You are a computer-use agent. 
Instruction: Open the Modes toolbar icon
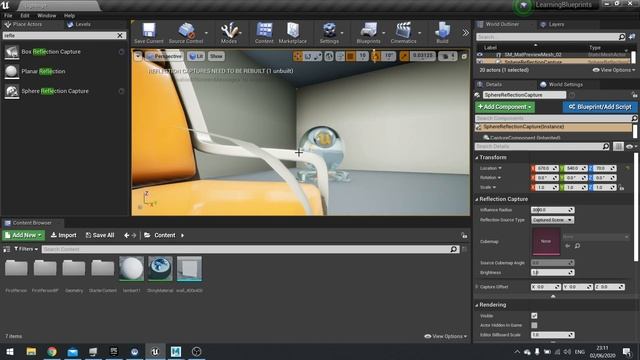(229, 33)
